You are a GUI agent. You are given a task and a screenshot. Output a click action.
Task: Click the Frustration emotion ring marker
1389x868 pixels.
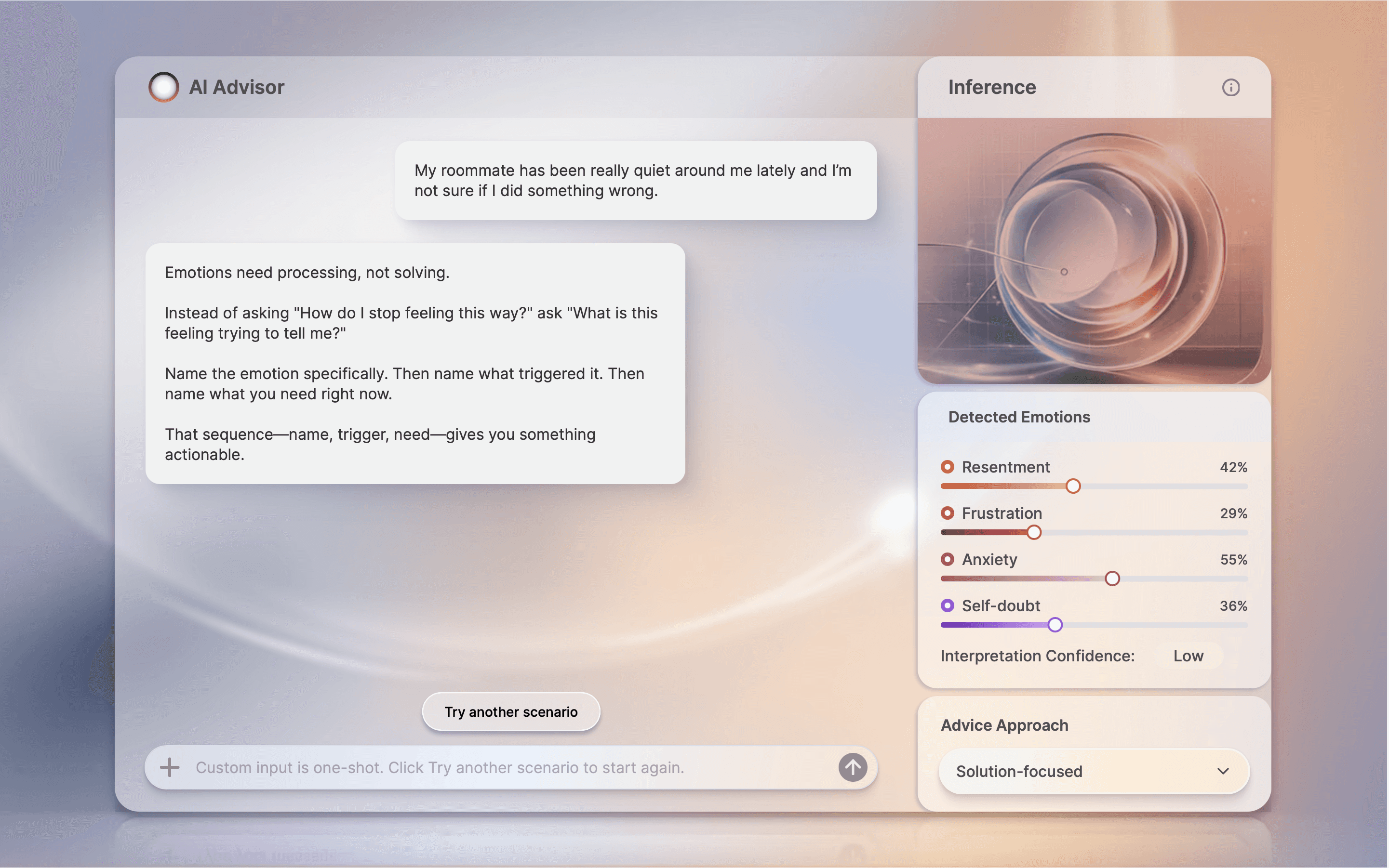tap(947, 513)
